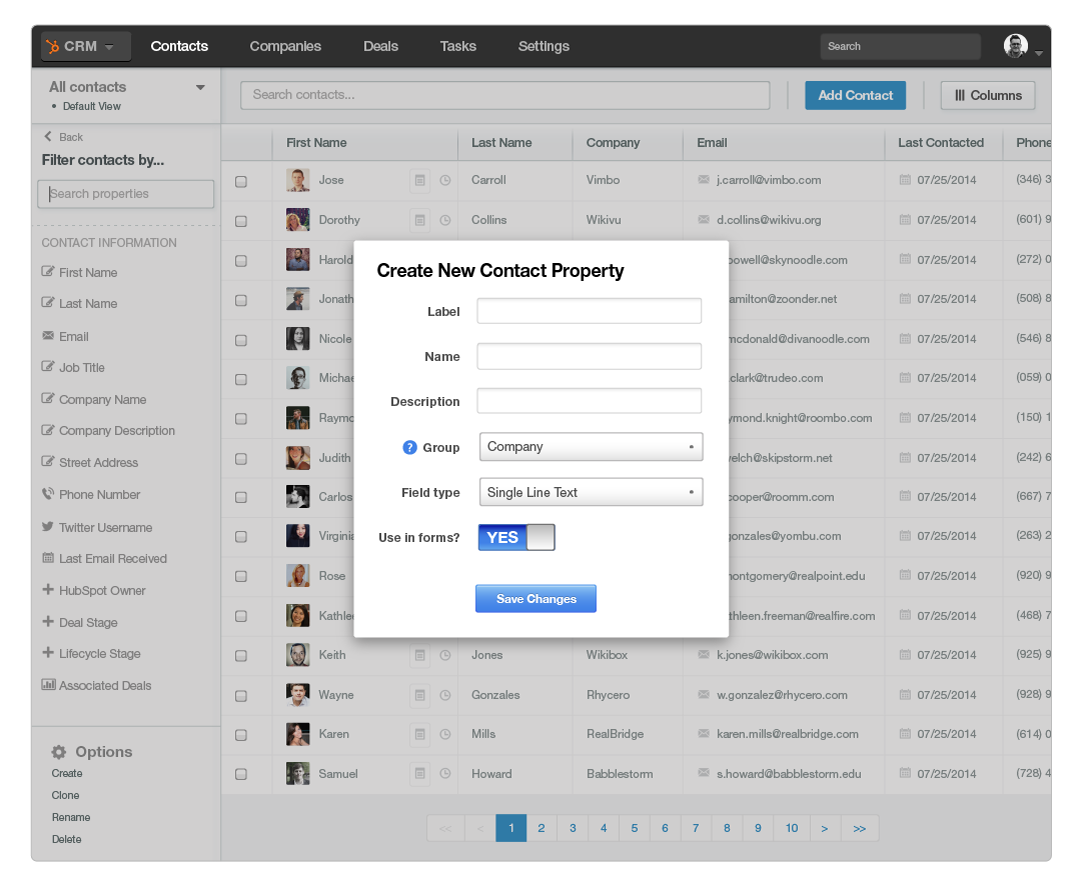Select the checkbox for Samuel Howard
This screenshot has width=1080, height=886.
click(x=241, y=774)
